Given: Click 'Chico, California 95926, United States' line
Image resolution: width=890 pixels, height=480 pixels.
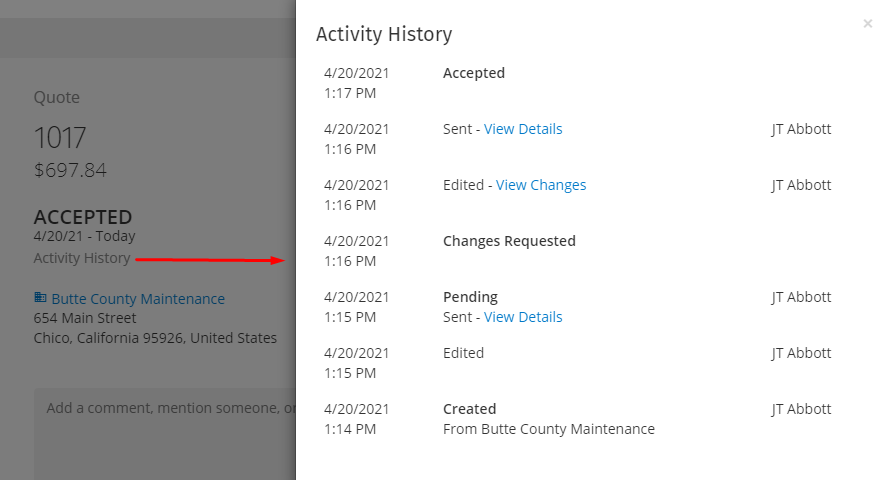Looking at the screenshot, I should (x=155, y=338).
